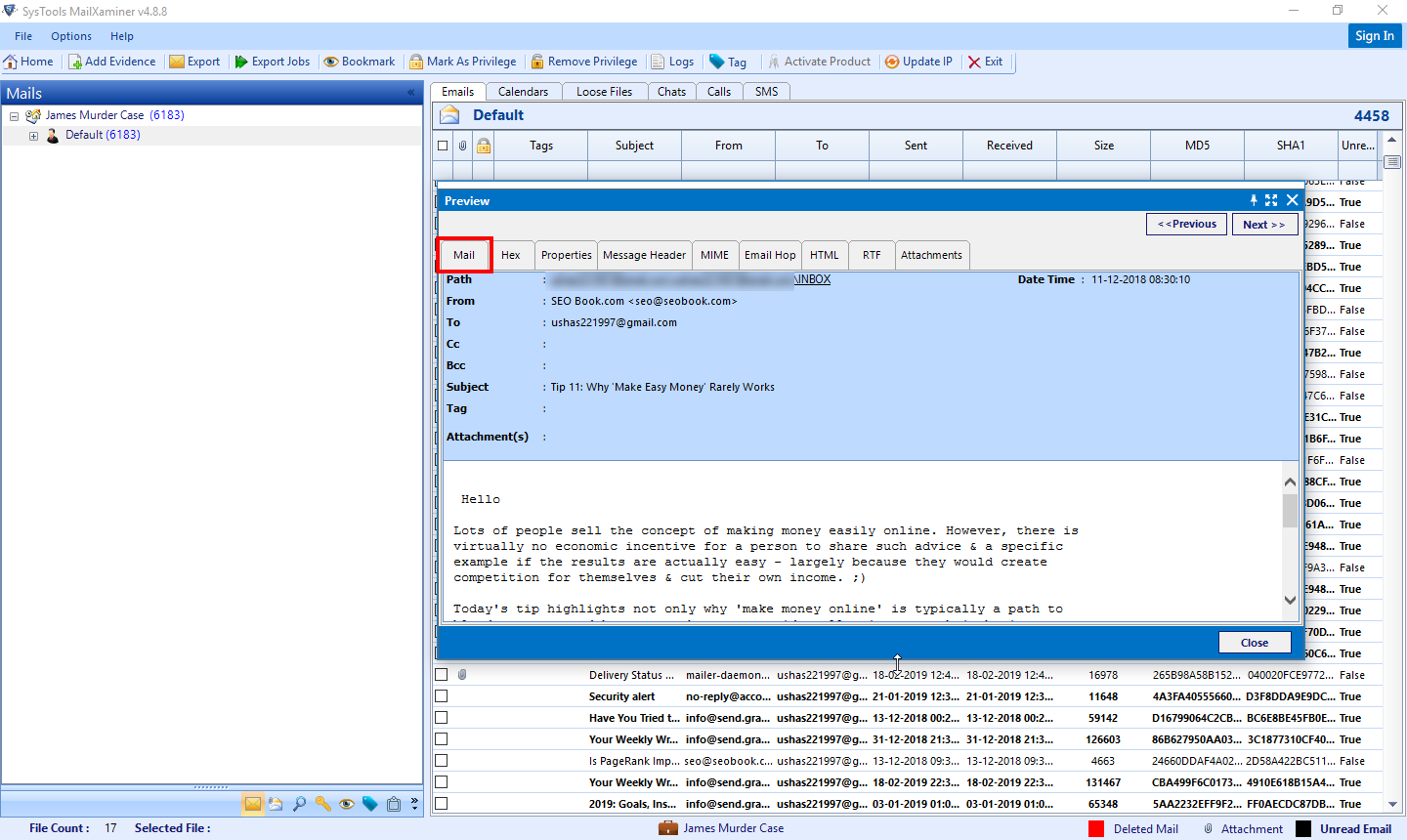Check the checkbox next to Delivery Status email
1407x840 pixels.
(441, 674)
